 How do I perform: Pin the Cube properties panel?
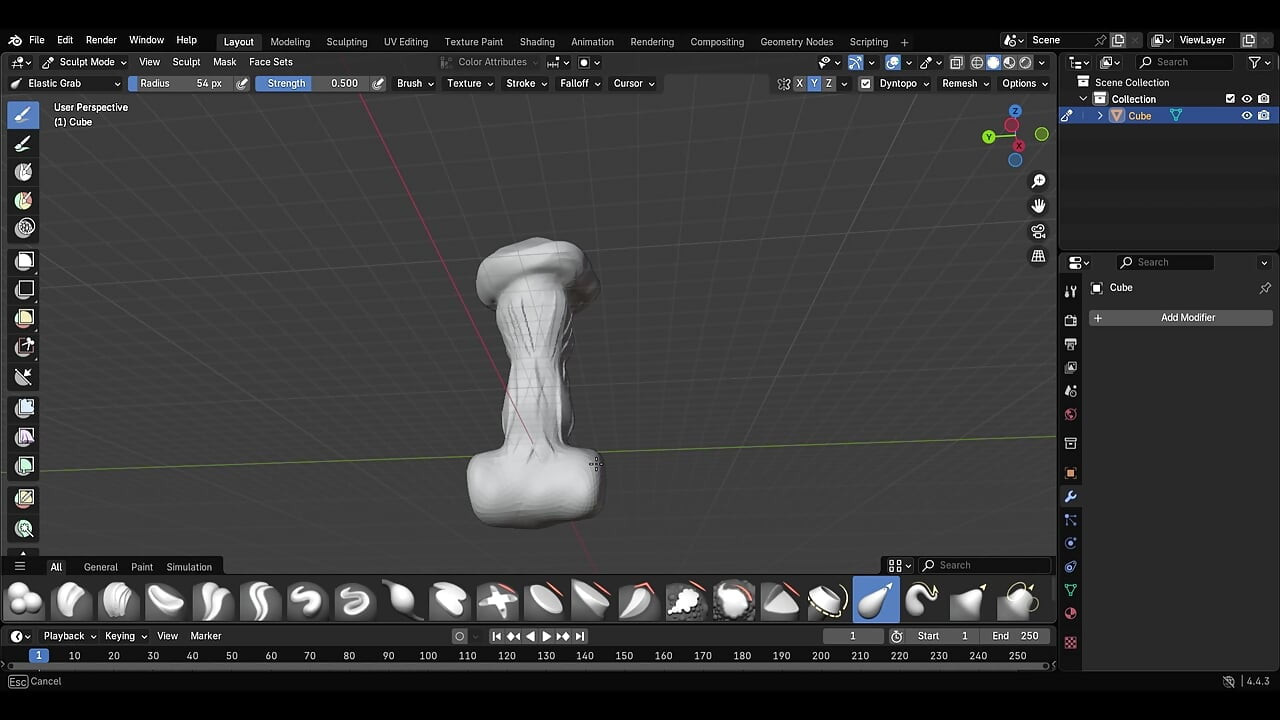click(1265, 288)
